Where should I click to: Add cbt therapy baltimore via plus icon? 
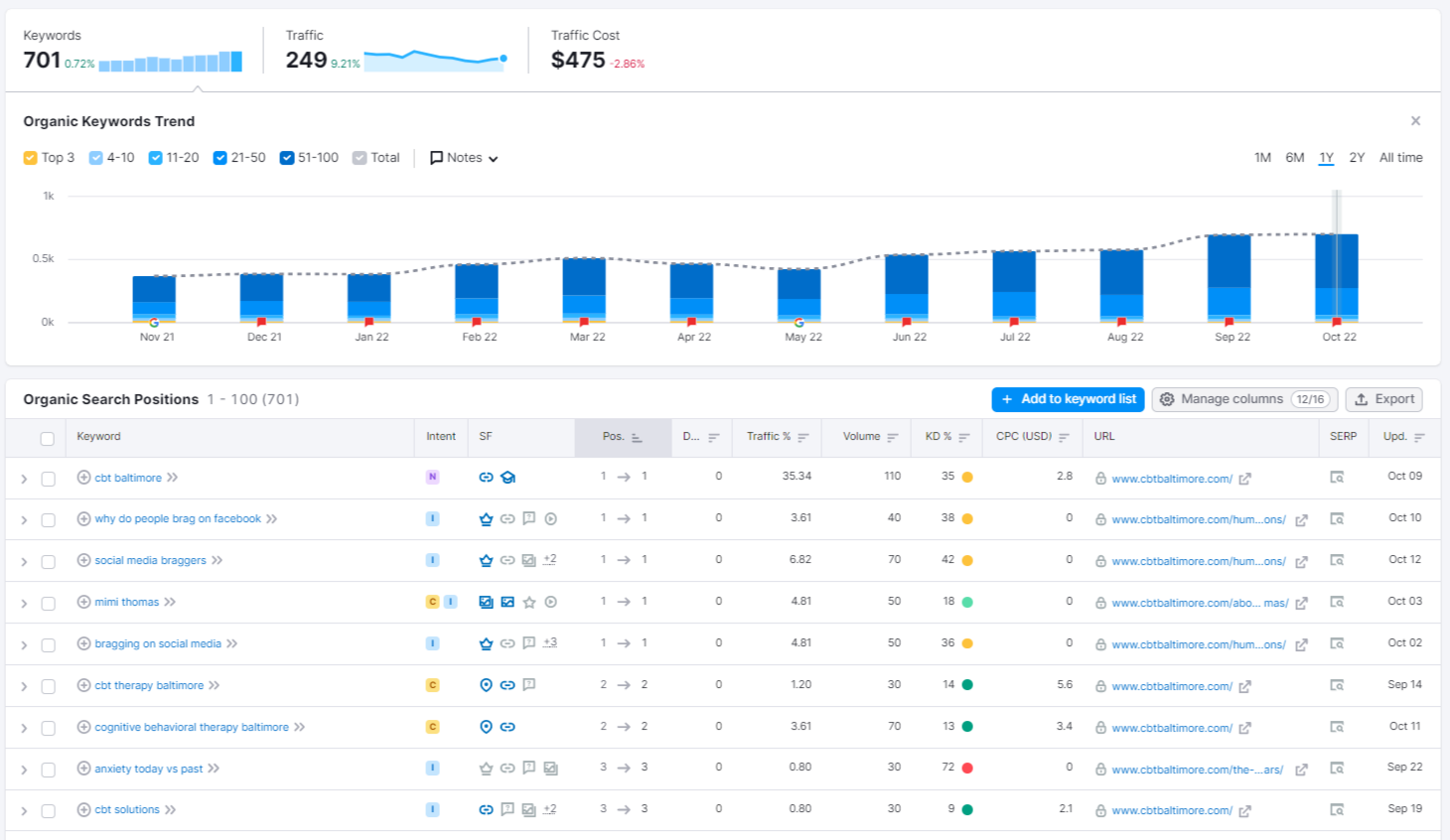click(x=83, y=685)
